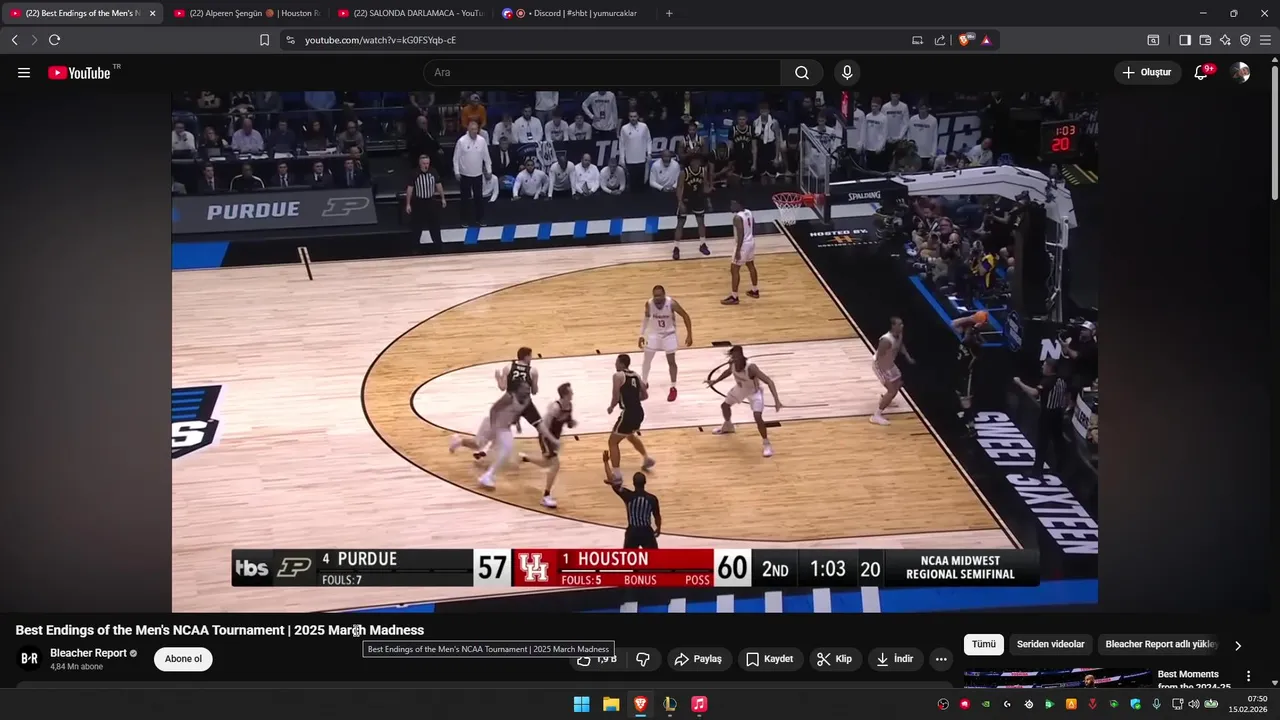Image resolution: width=1280 pixels, height=720 pixels.
Task: Open File Explorer from taskbar
Action: pyautogui.click(x=611, y=704)
